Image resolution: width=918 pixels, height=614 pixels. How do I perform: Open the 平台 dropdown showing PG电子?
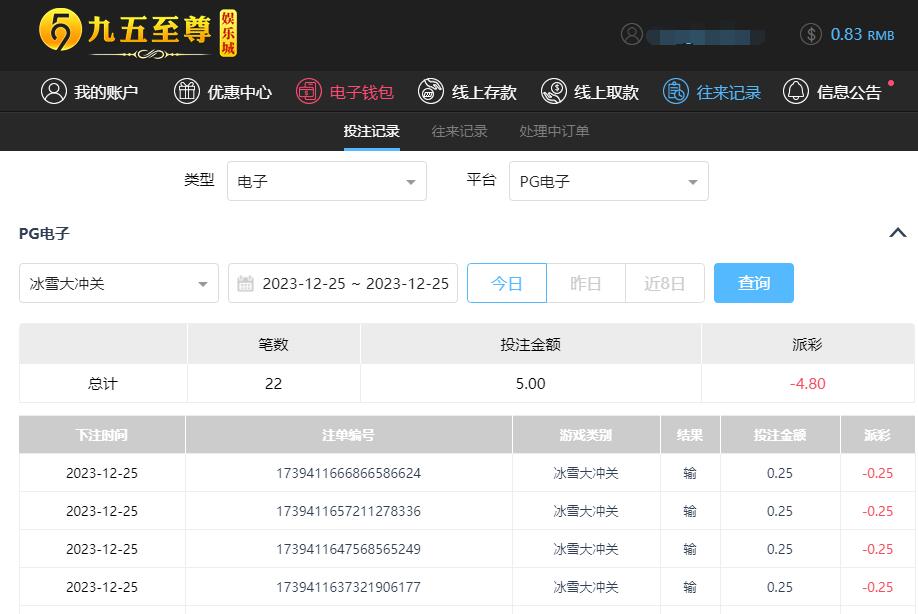pos(609,181)
